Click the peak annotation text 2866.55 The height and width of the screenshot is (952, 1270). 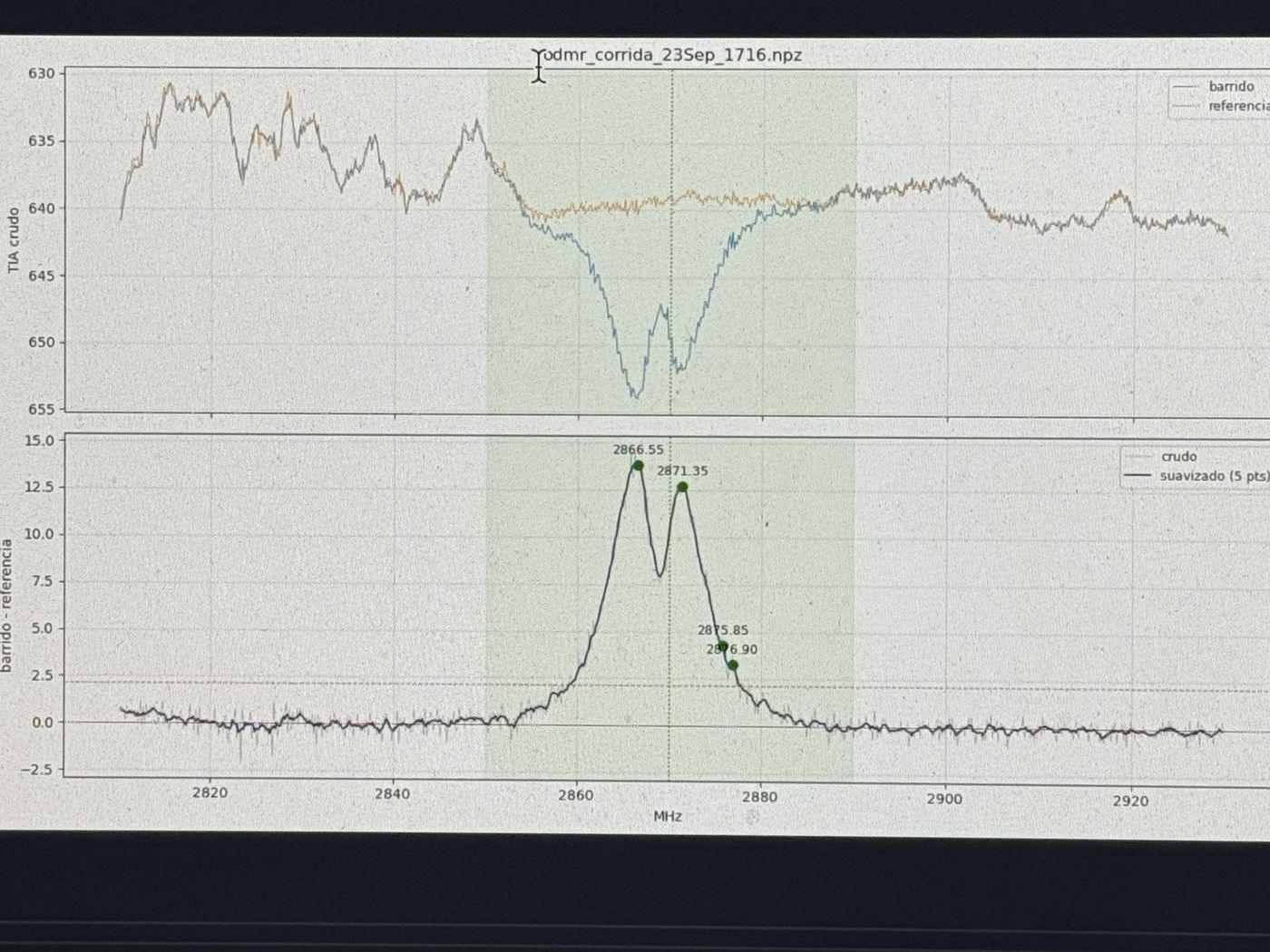tap(638, 449)
